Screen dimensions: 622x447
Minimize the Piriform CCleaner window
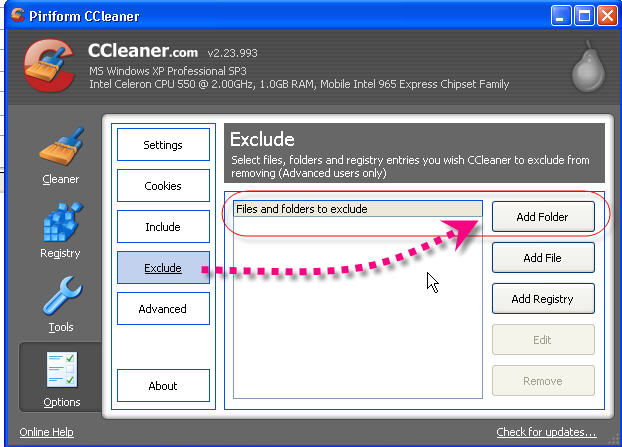click(x=561, y=16)
